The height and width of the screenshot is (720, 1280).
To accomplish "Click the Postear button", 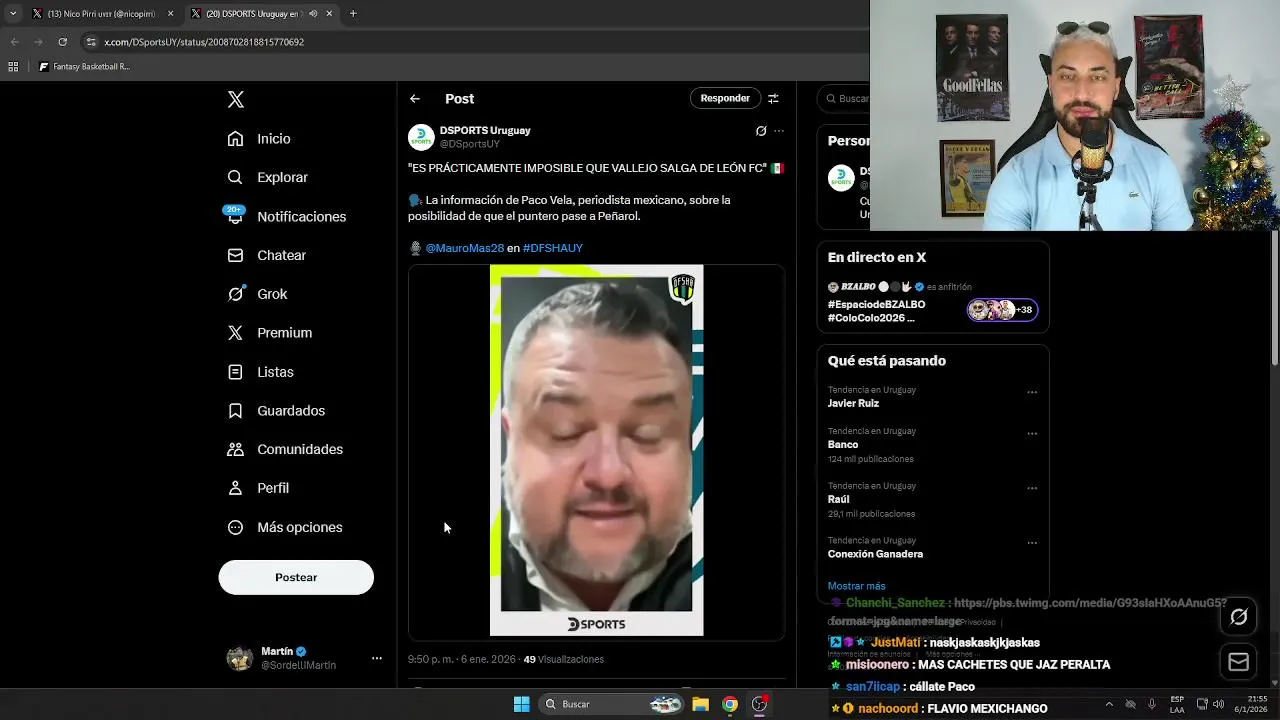I will 296,577.
